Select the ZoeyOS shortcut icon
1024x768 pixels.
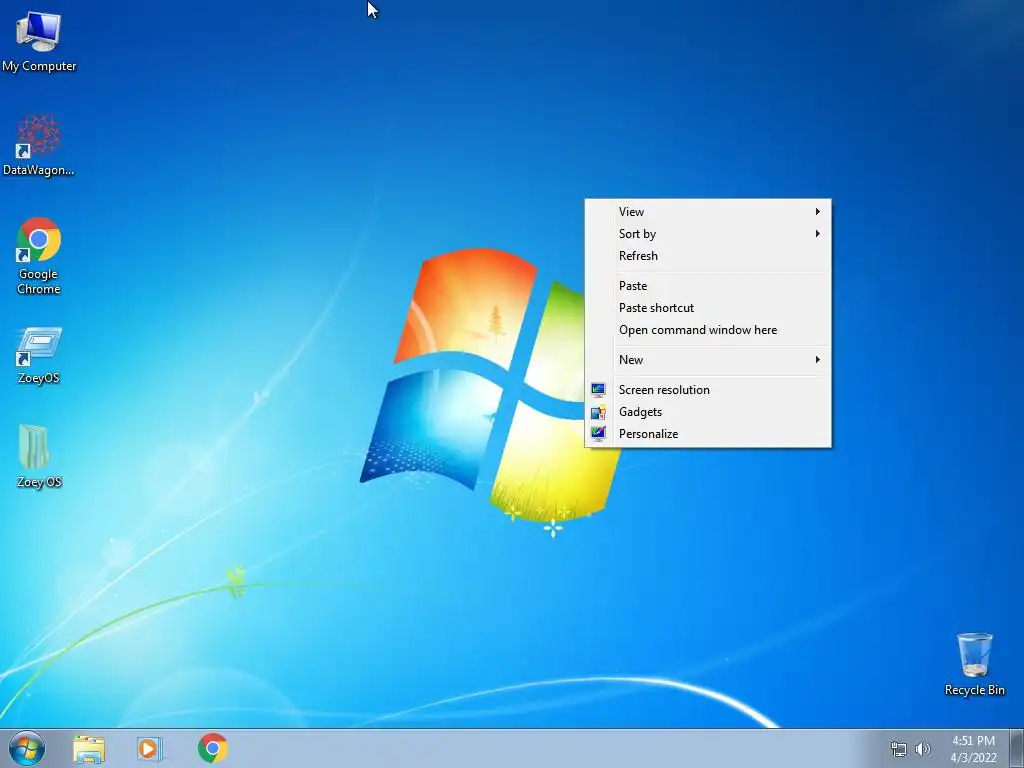(39, 355)
